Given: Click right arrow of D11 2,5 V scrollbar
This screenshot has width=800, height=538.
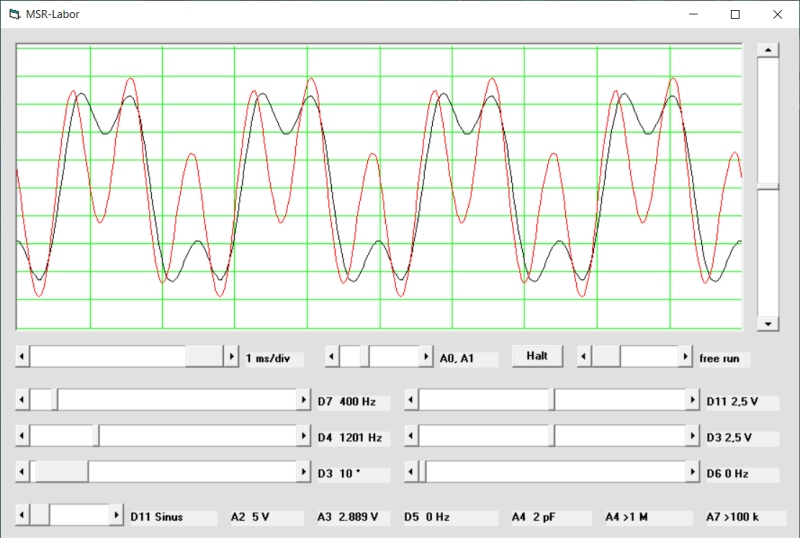Looking at the screenshot, I should (692, 401).
